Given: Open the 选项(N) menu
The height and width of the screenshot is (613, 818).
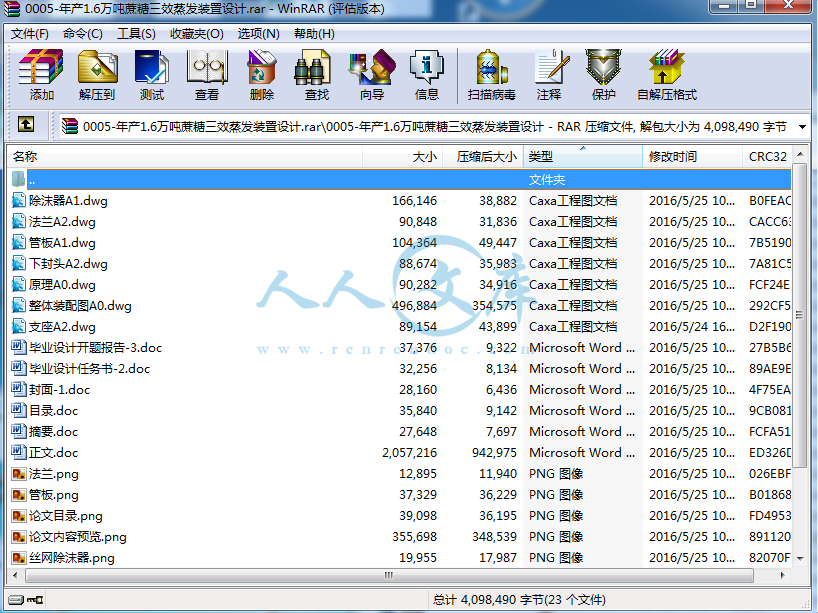Looking at the screenshot, I should [258, 34].
